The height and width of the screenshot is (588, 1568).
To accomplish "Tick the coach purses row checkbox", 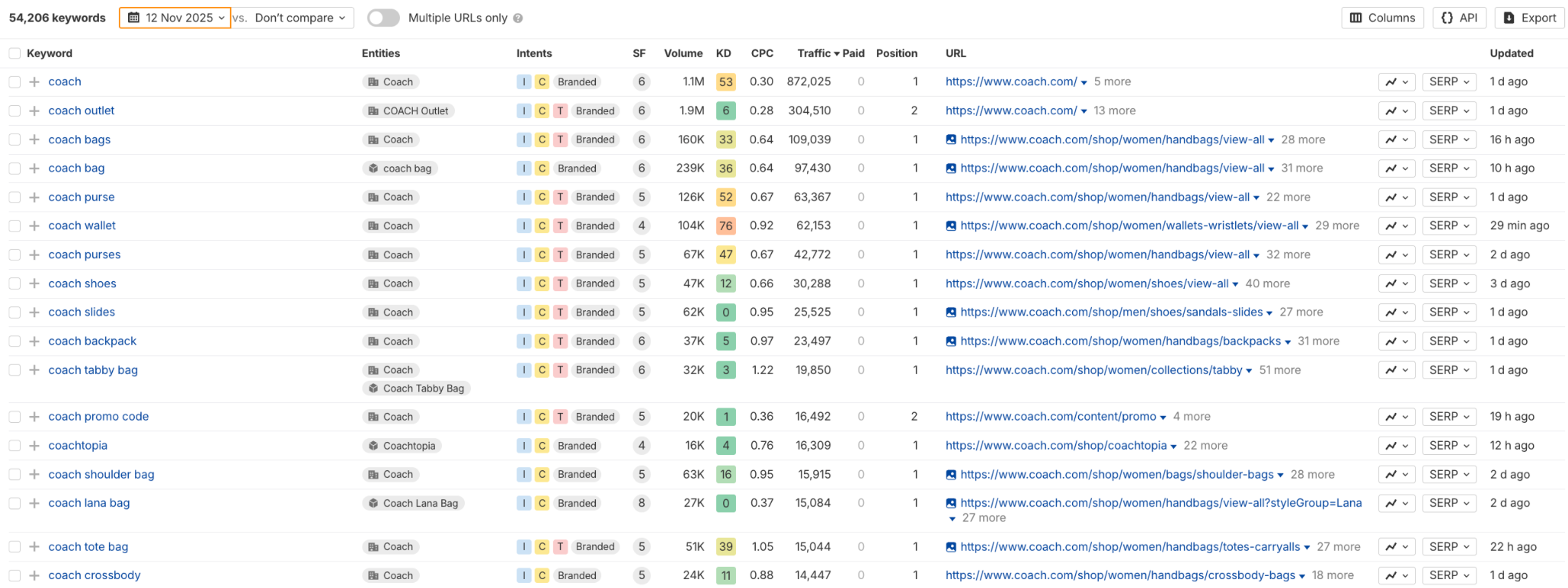I will tap(15, 255).
